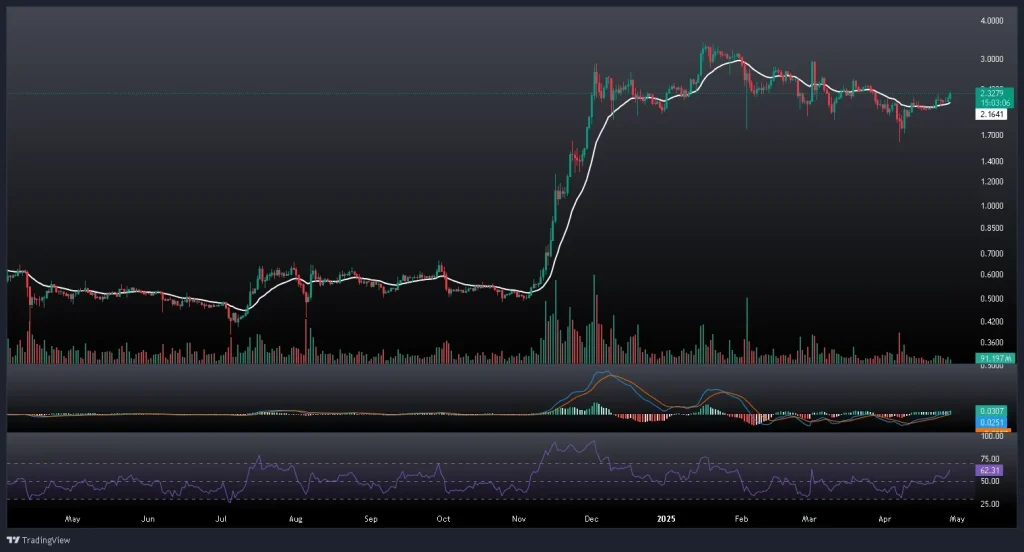Click the MACD value label 0.0307

coord(993,412)
